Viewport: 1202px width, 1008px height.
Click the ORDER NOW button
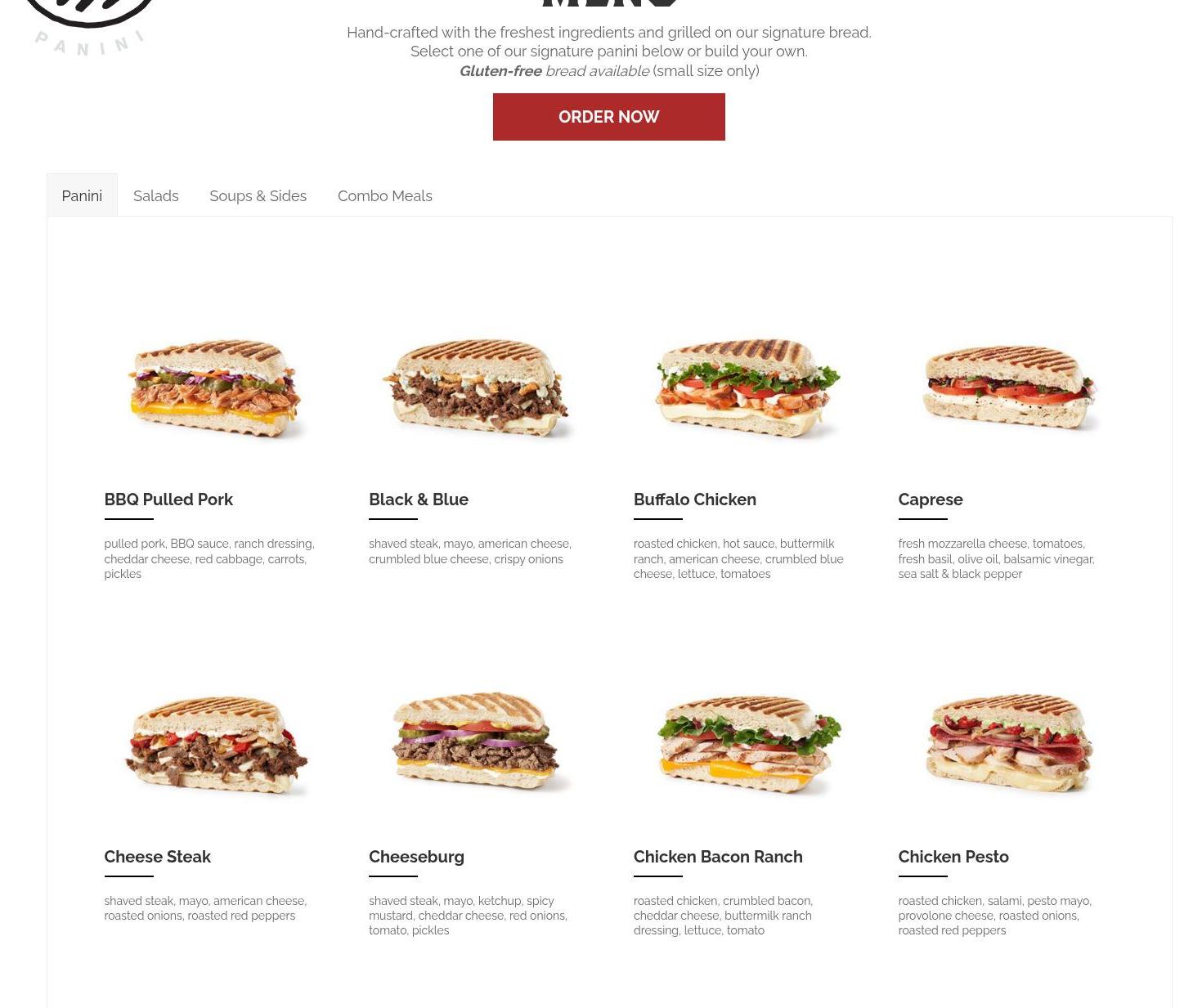point(608,117)
